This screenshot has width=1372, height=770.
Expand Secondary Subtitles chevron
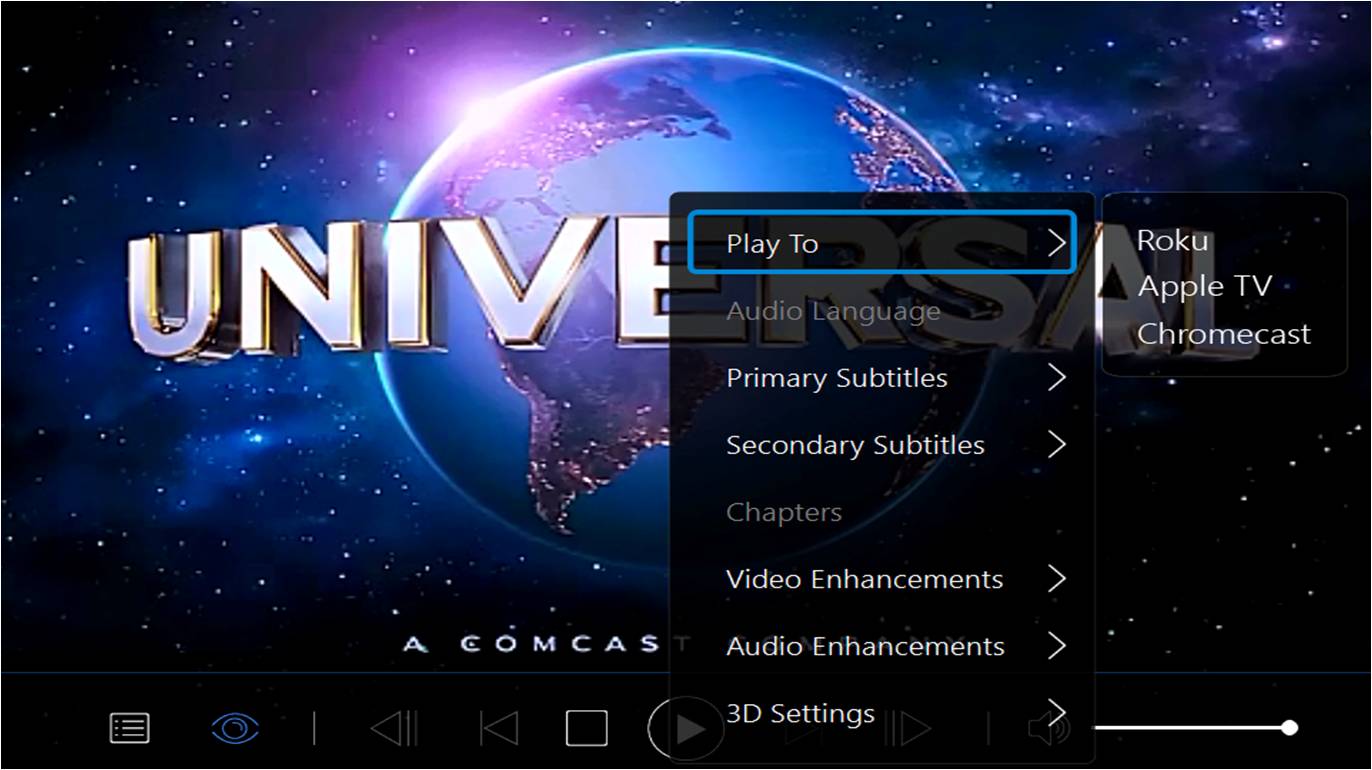pyautogui.click(x=1057, y=445)
